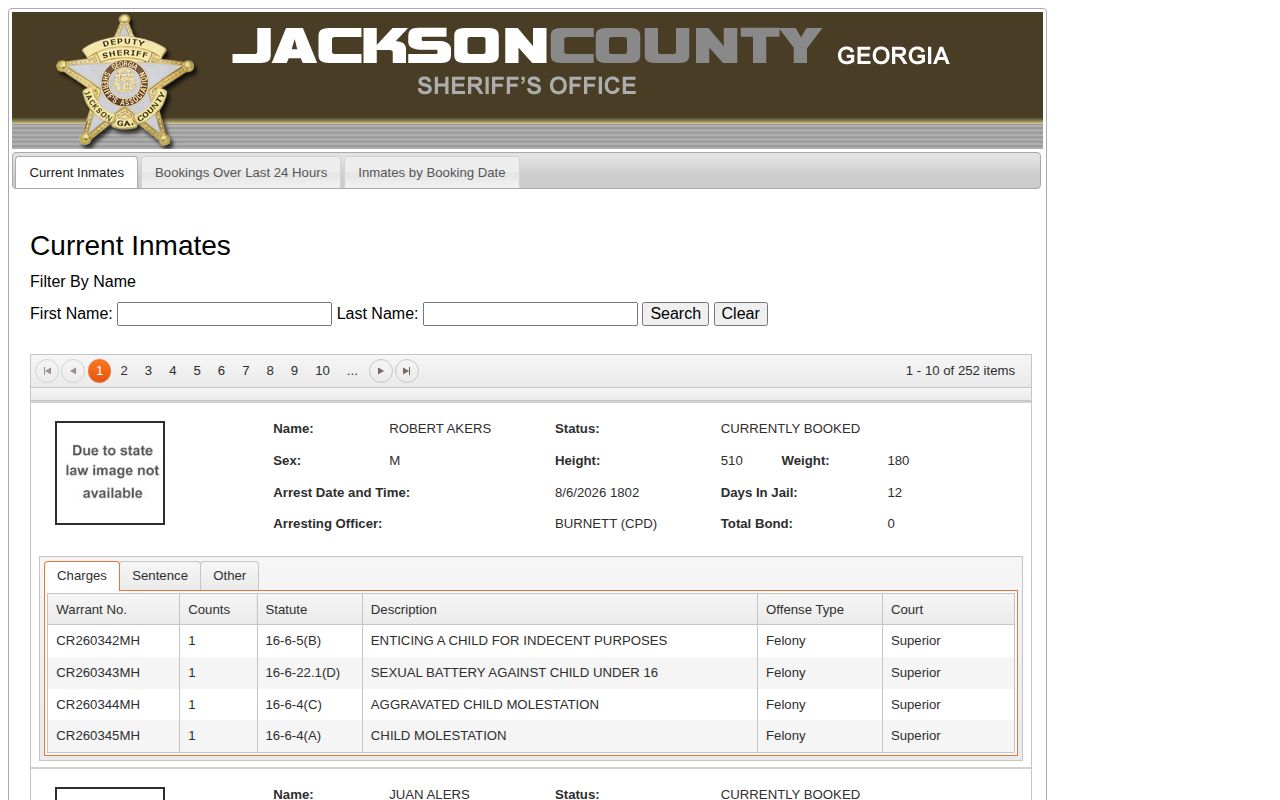Go to page 6 of results
The width and height of the screenshot is (1280, 800).
(221, 371)
